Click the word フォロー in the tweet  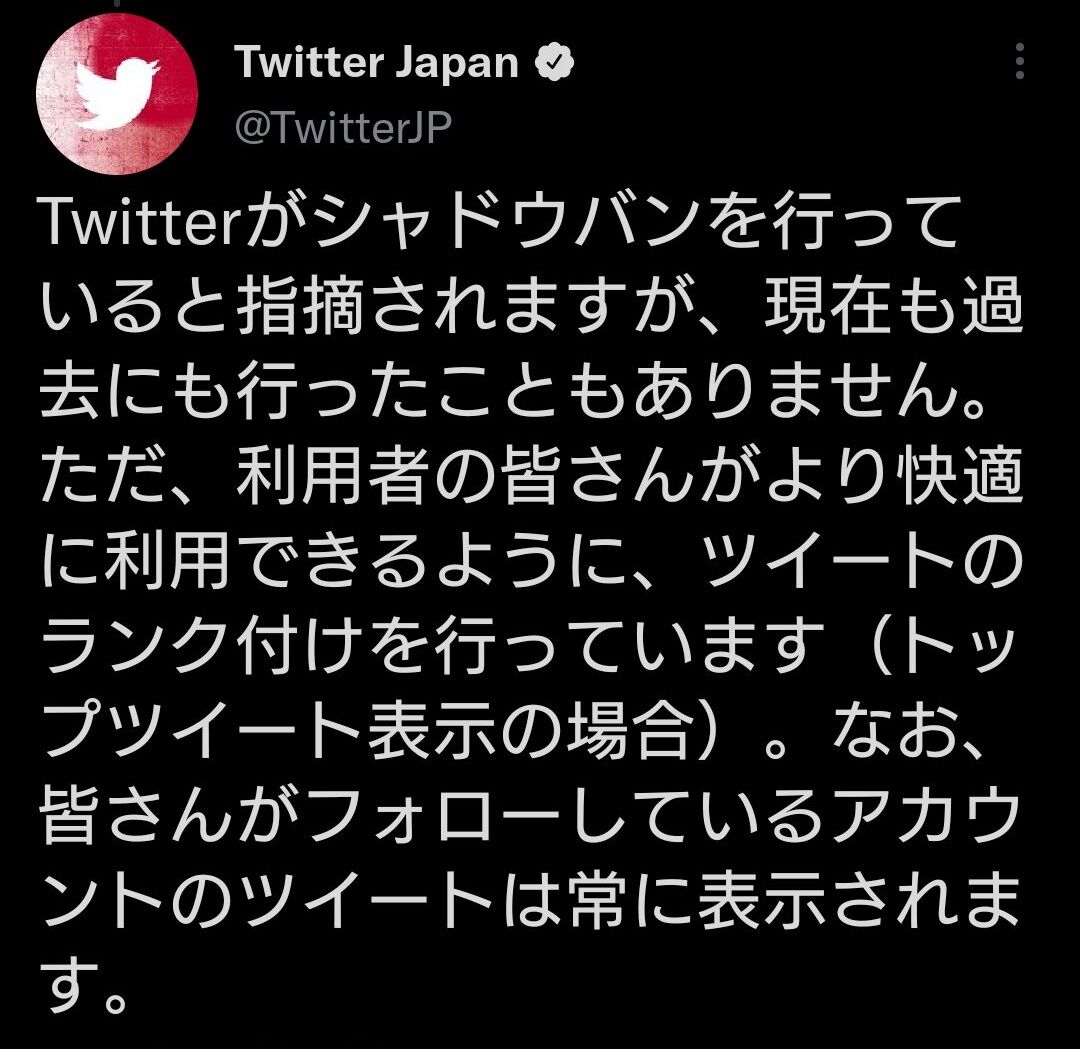click(435, 815)
